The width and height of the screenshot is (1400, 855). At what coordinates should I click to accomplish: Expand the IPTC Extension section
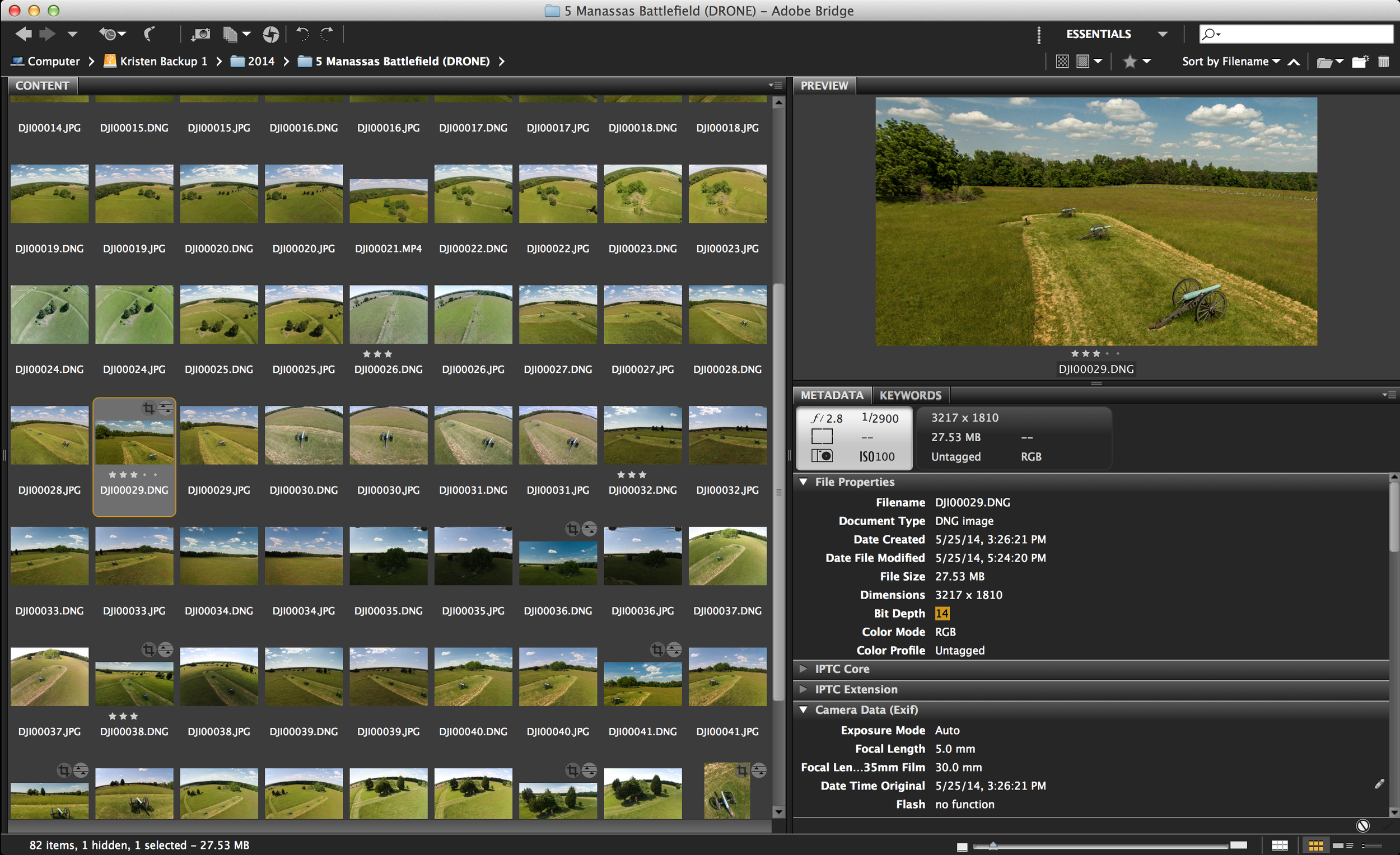(804, 689)
